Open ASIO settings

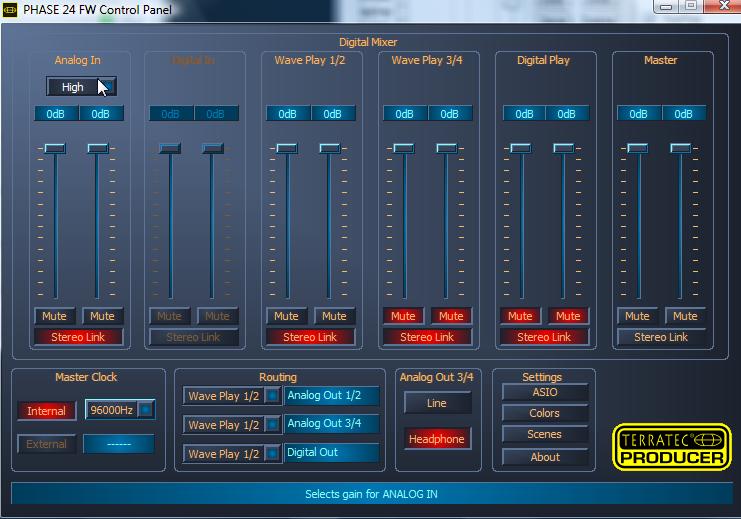tap(545, 392)
